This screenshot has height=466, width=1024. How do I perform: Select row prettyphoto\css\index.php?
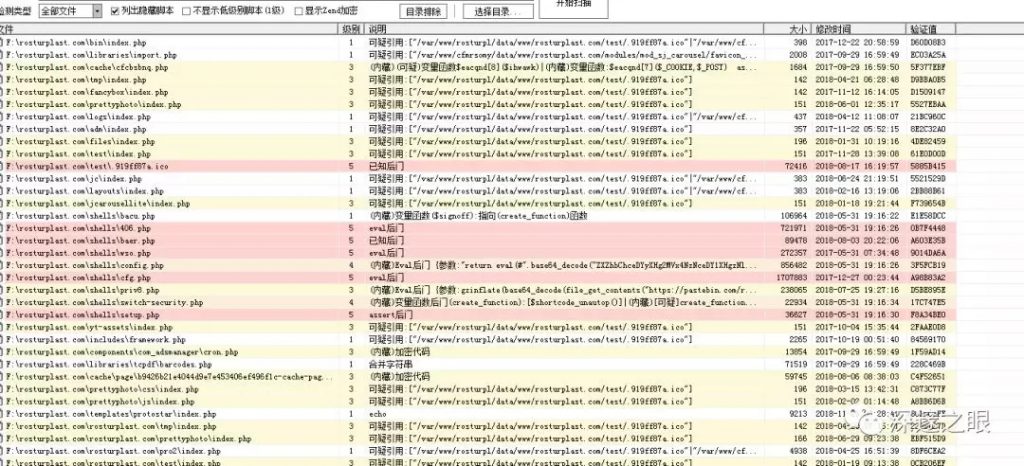[478, 390]
